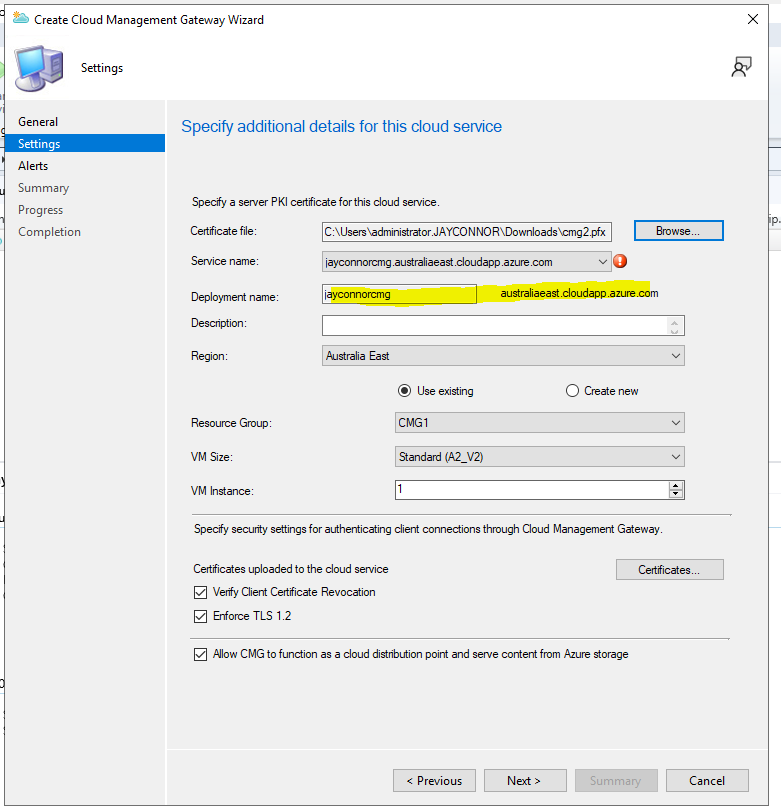The height and width of the screenshot is (810, 781).
Task: Toggle the Enforce TLS 1.2 checkbox
Action: (200, 616)
